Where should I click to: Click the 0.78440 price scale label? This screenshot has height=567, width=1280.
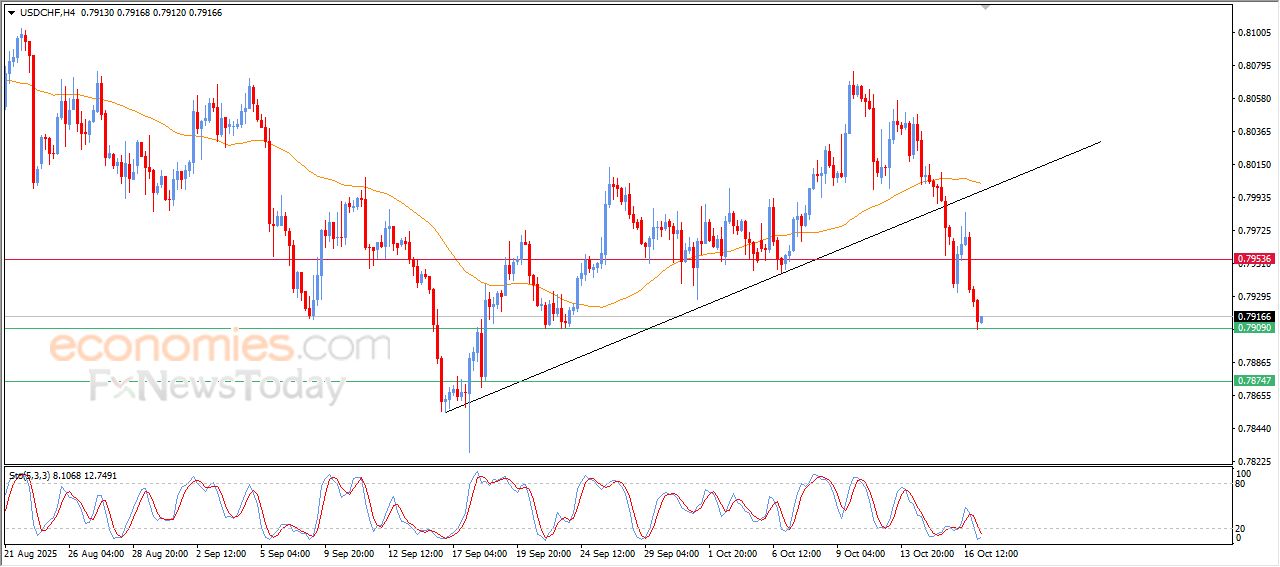[x=1254, y=429]
